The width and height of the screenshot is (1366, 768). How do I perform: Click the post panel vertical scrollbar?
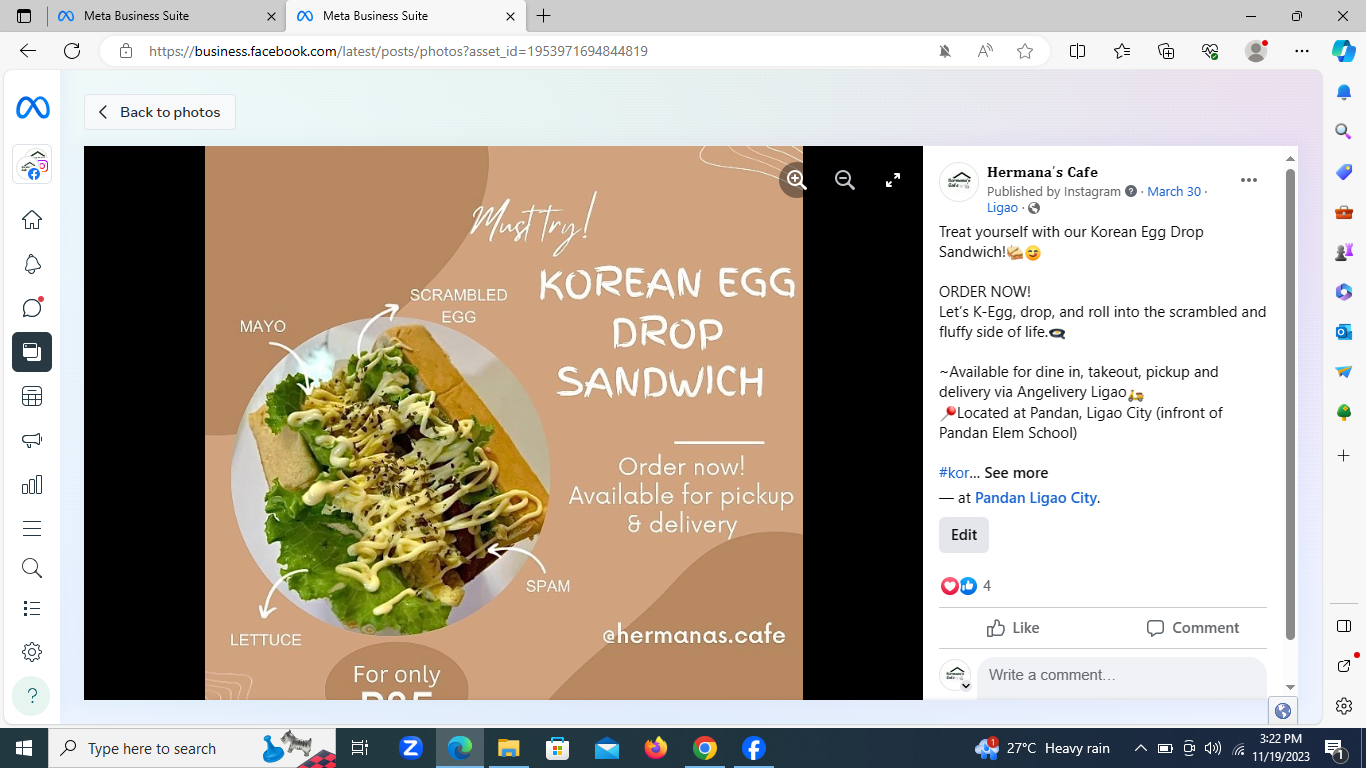(1290, 404)
